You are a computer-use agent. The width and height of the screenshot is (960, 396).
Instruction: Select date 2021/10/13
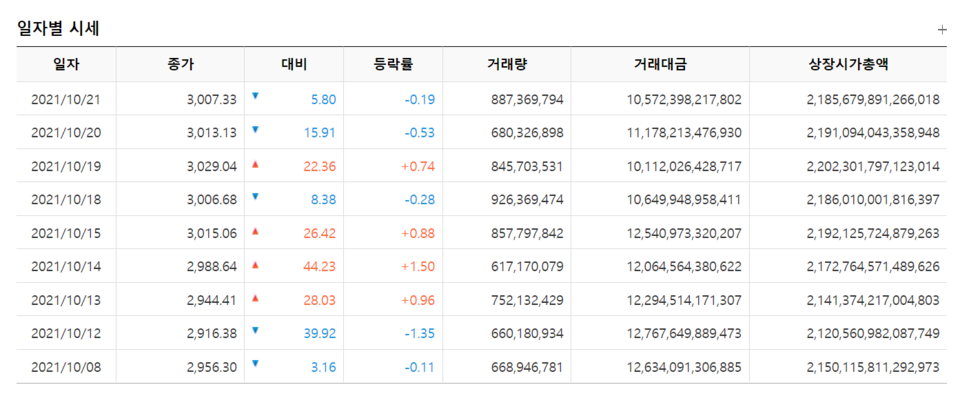pyautogui.click(x=66, y=300)
